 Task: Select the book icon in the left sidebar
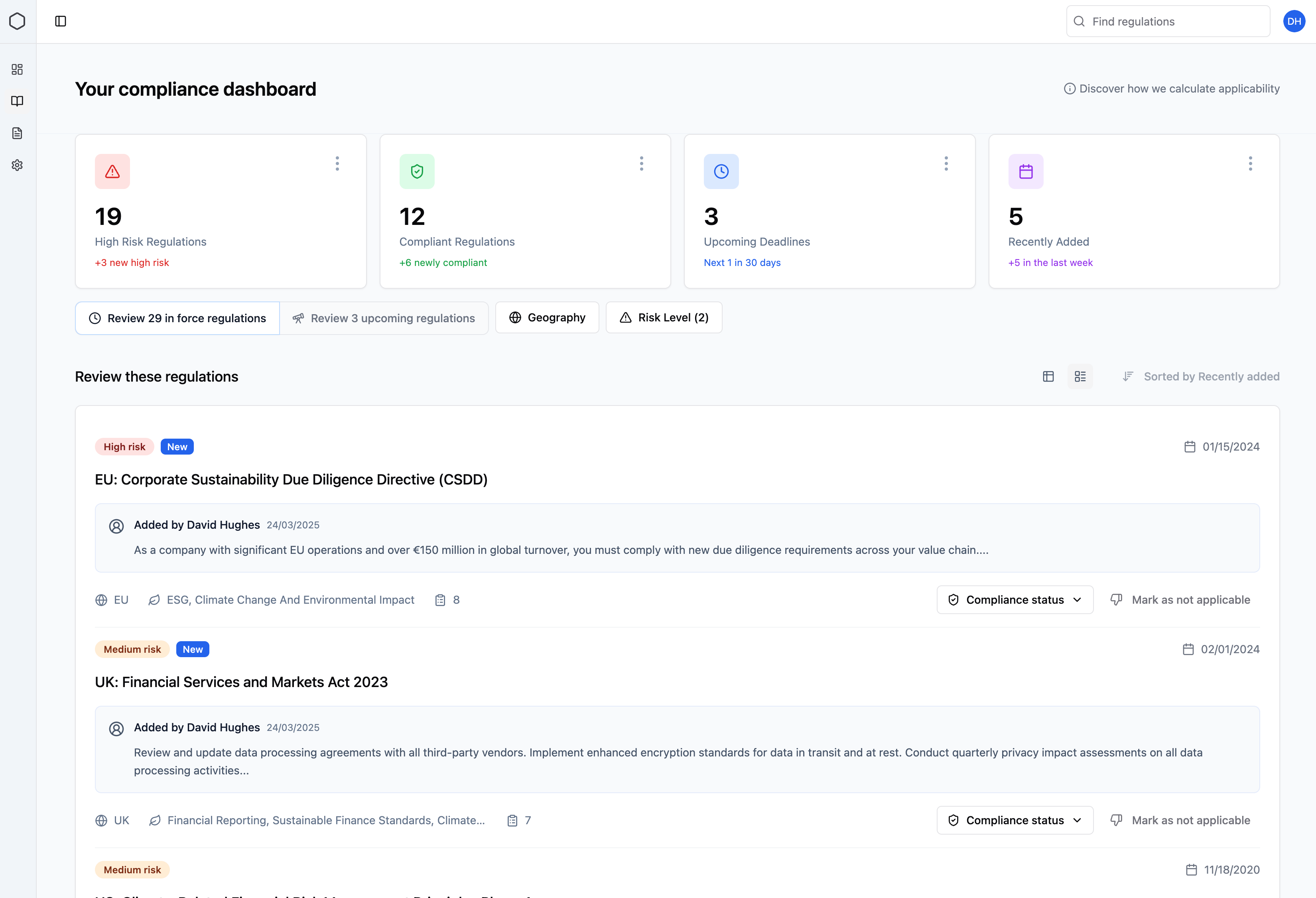click(x=17, y=101)
